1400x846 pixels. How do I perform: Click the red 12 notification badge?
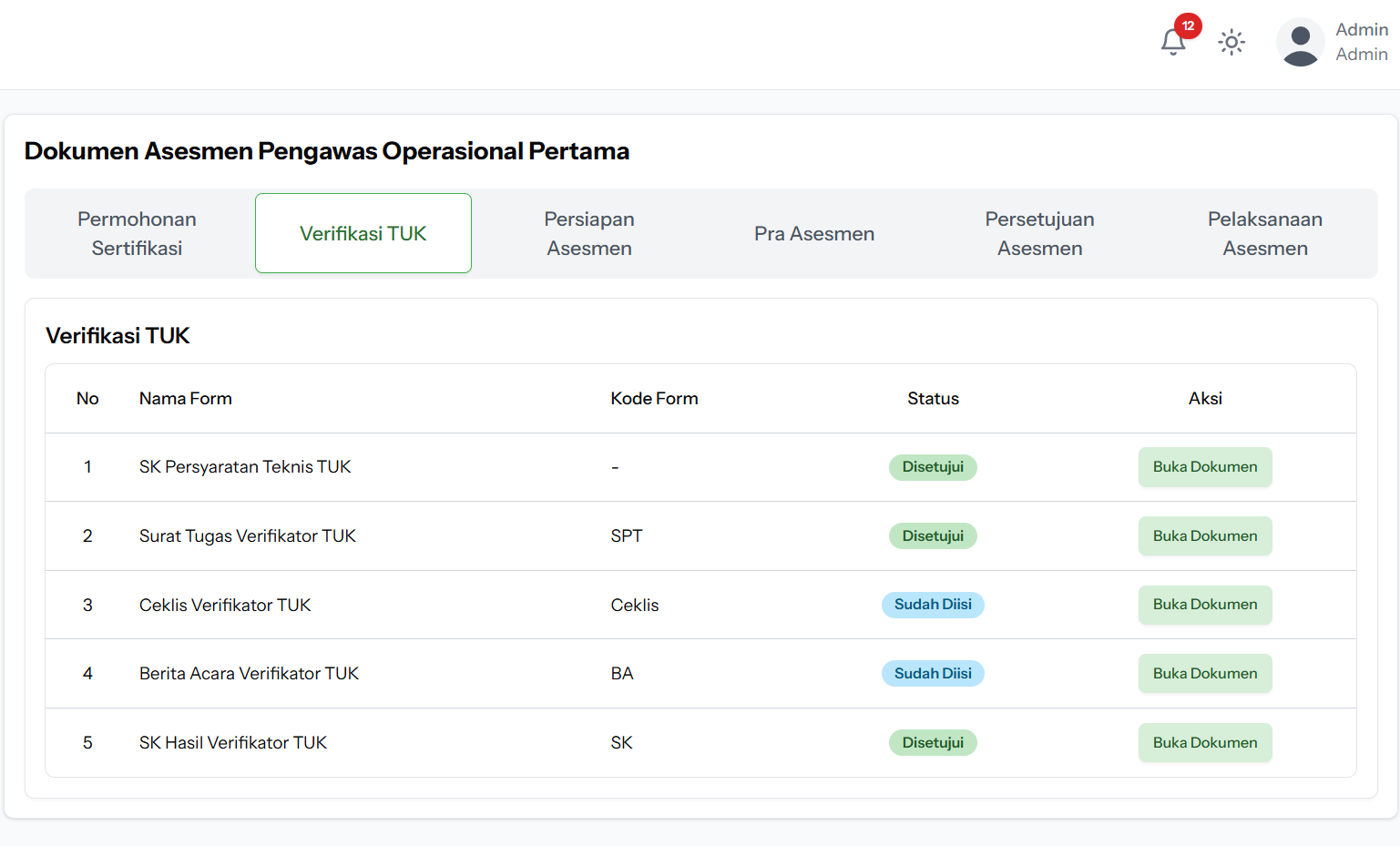(x=1188, y=25)
